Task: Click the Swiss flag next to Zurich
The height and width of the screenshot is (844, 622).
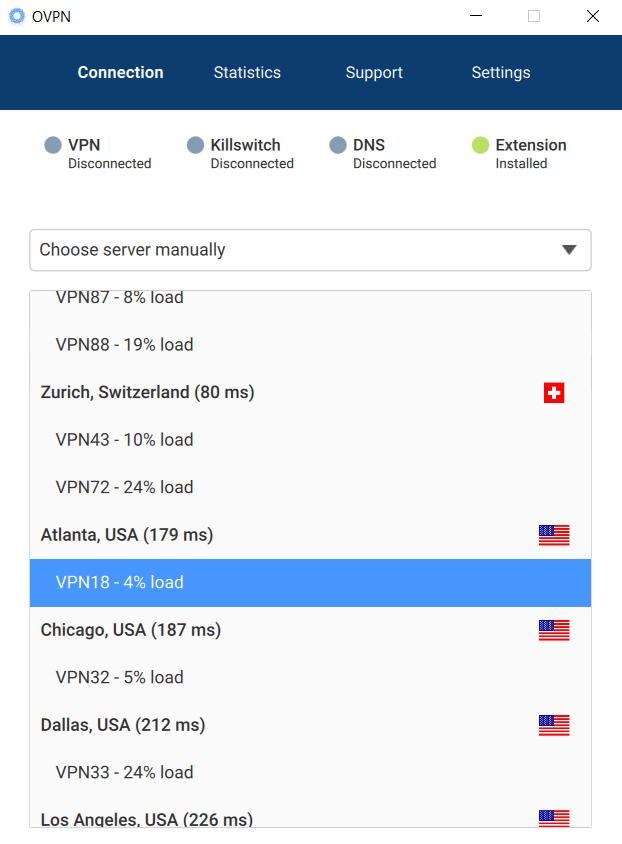Action: 554,393
